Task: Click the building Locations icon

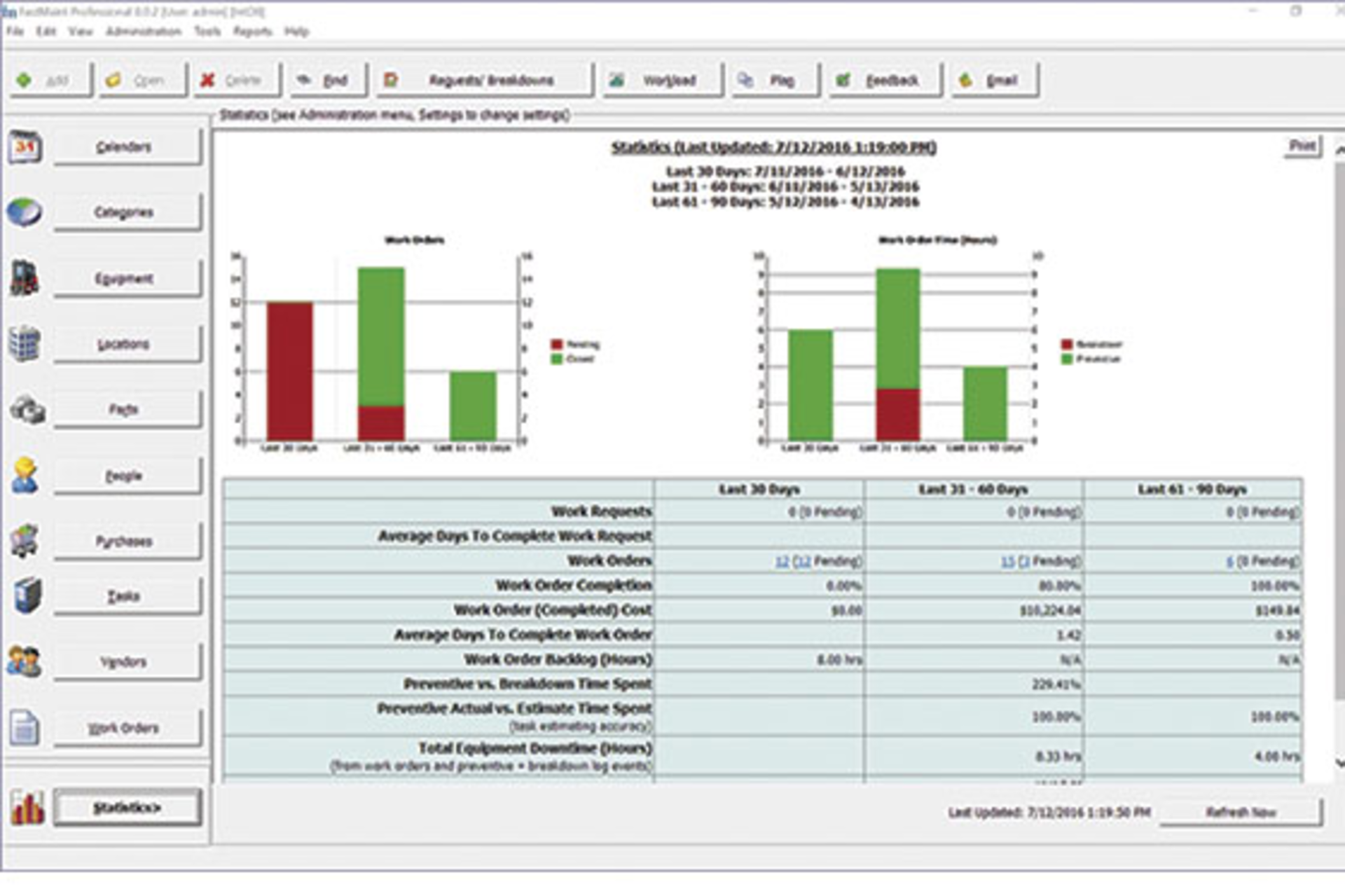Action: [x=25, y=343]
